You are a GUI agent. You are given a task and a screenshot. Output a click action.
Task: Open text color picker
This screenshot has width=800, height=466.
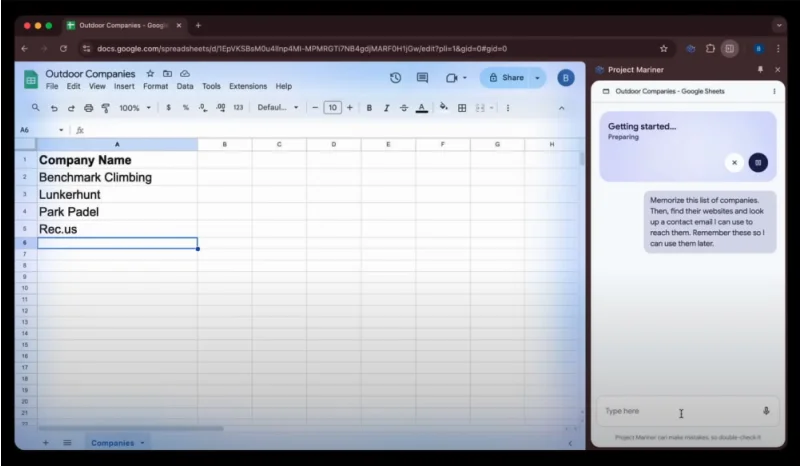(421, 108)
